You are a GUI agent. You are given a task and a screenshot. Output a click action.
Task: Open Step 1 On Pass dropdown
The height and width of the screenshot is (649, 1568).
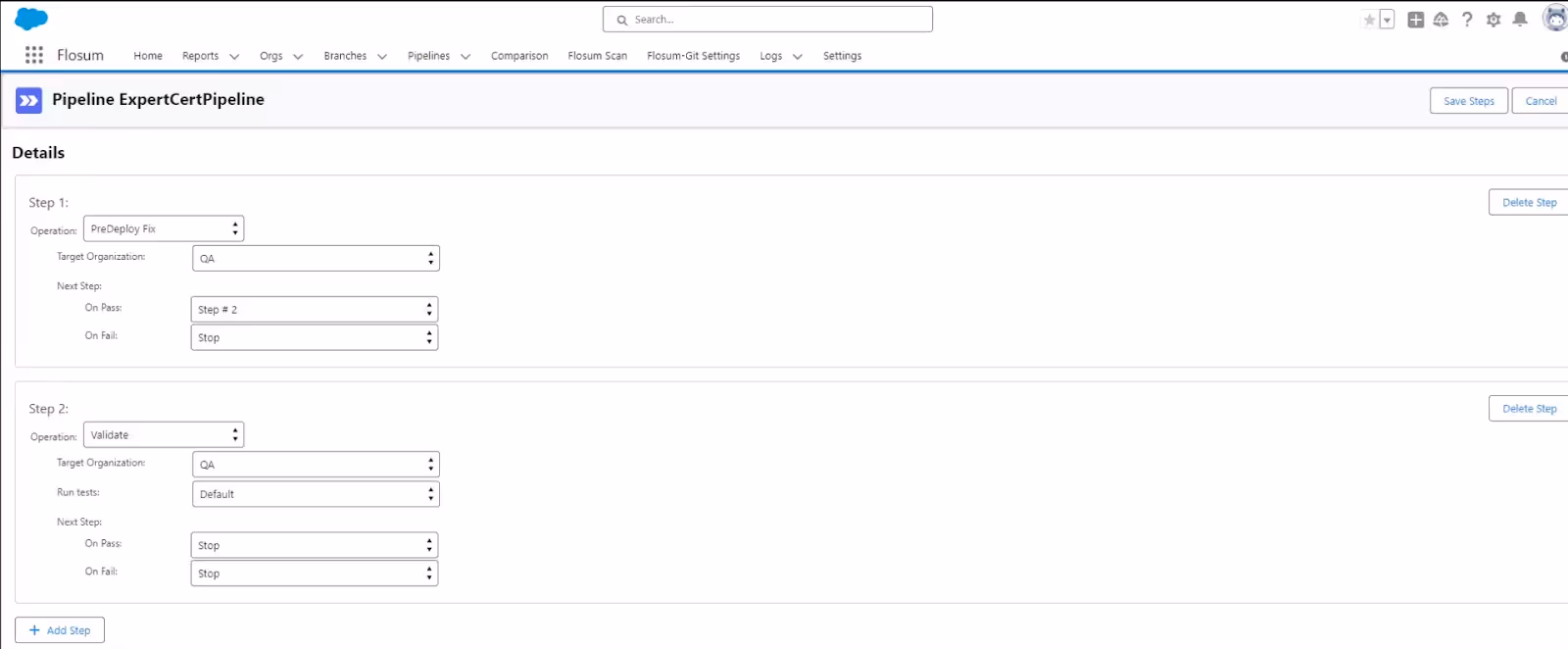(x=315, y=309)
